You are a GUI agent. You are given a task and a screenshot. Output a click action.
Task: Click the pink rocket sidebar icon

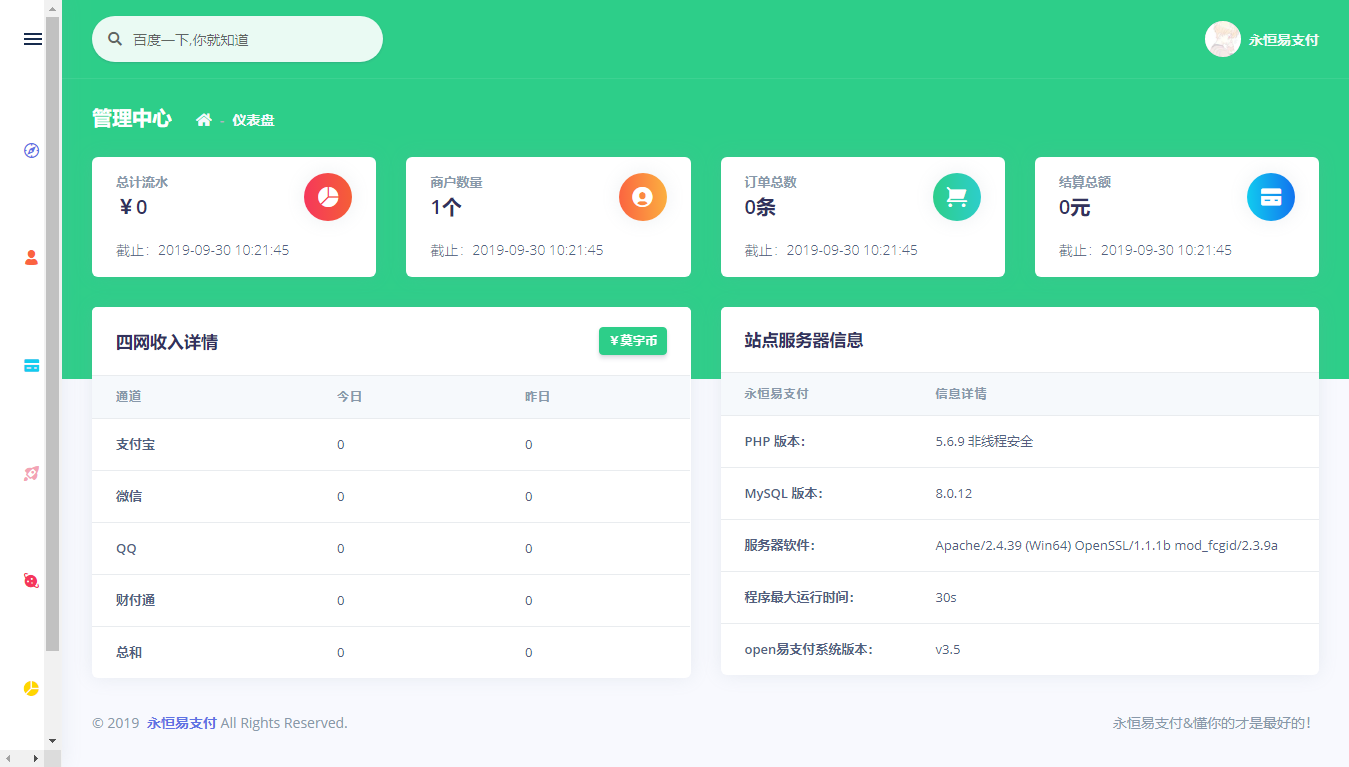pyautogui.click(x=31, y=474)
